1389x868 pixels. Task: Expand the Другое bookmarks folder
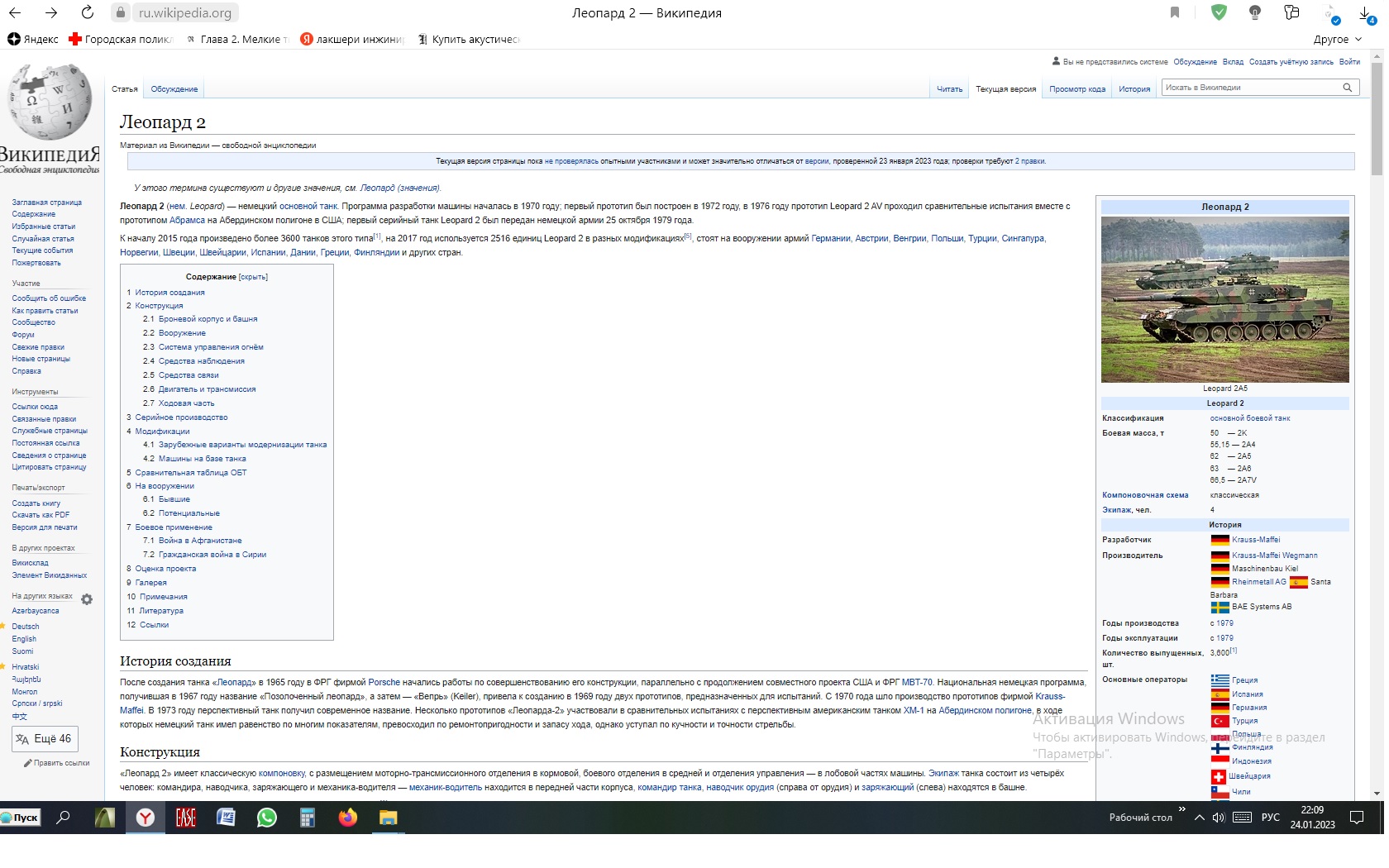click(1337, 39)
